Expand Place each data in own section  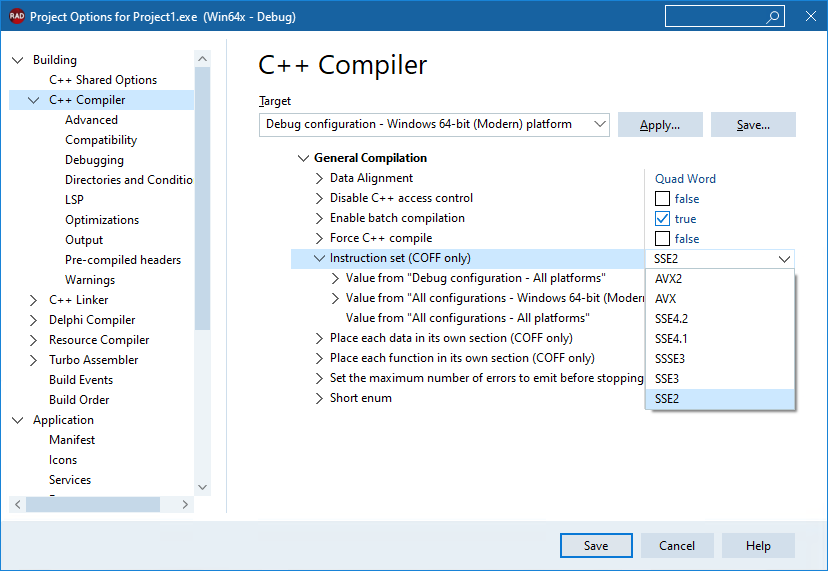(319, 338)
